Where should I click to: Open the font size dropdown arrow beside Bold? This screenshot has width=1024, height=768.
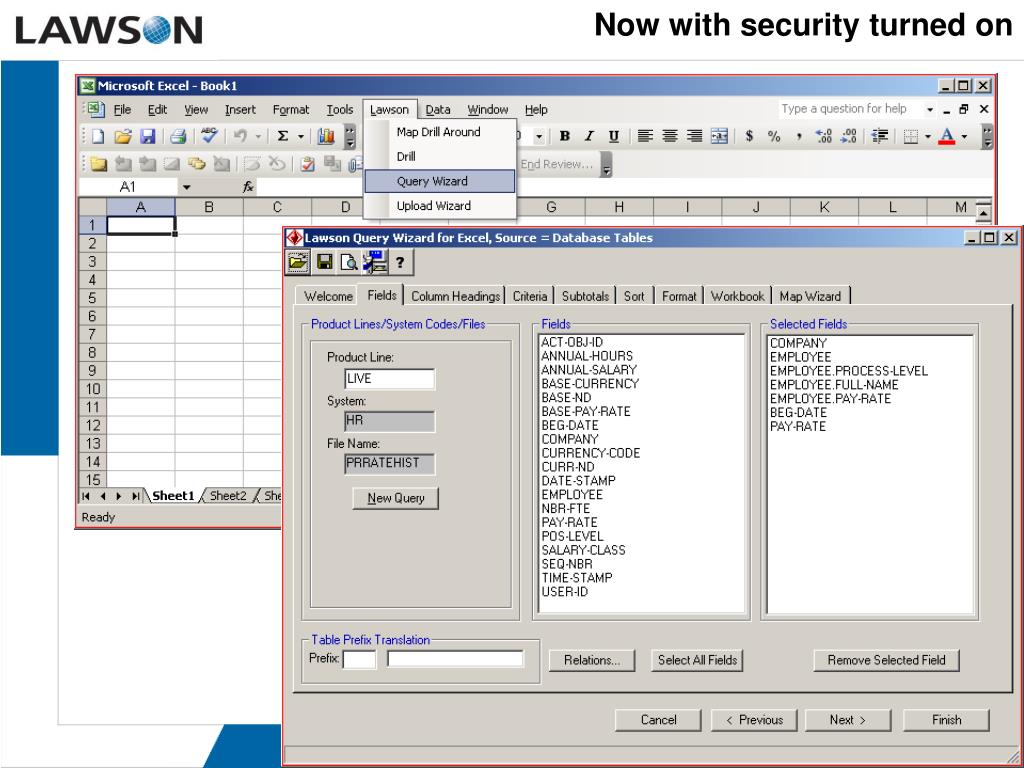539,136
